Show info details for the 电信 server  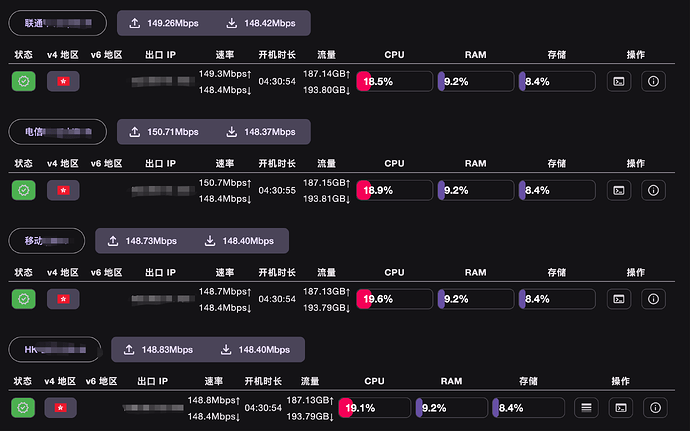(x=654, y=190)
